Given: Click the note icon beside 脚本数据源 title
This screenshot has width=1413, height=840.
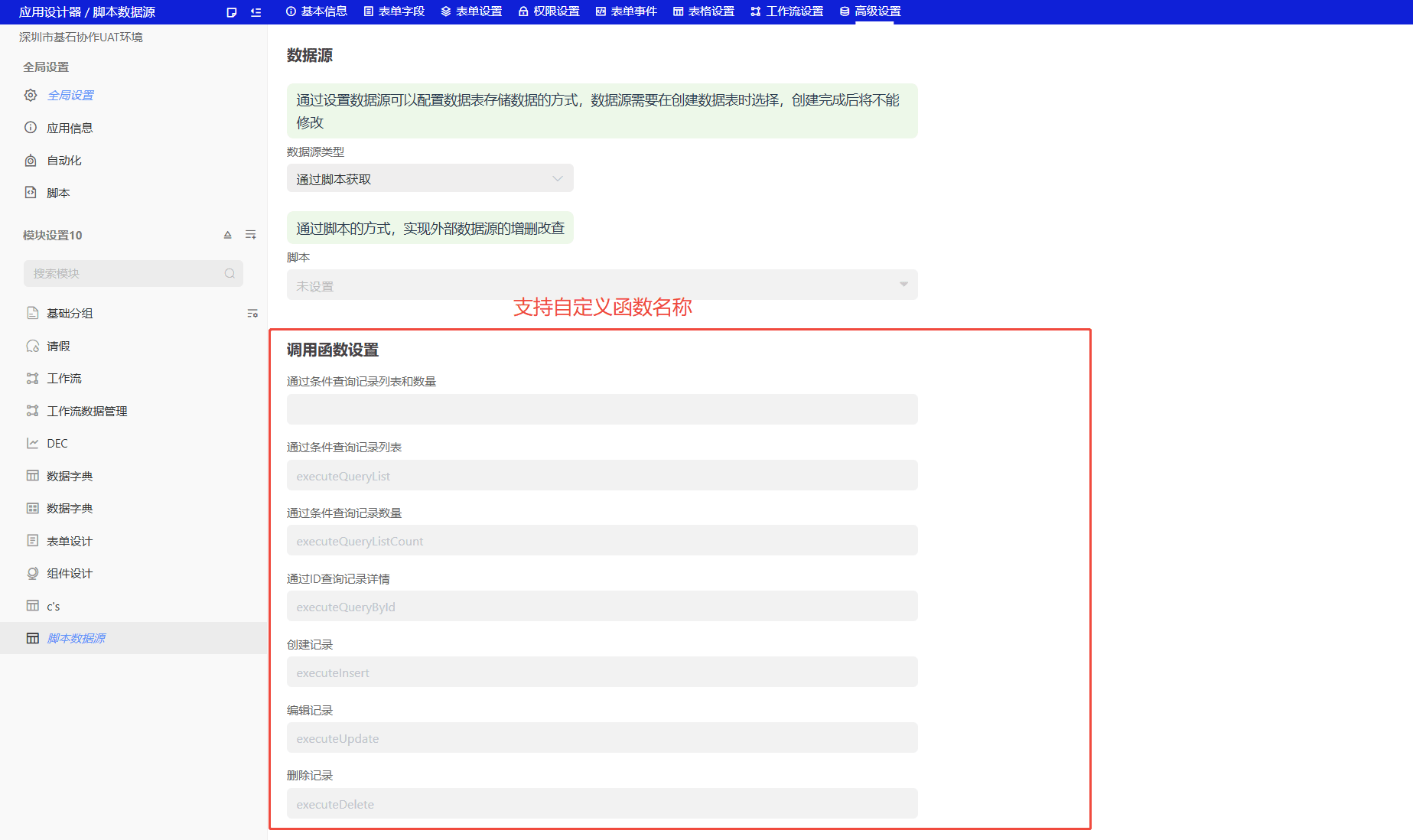Looking at the screenshot, I should pyautogui.click(x=232, y=12).
